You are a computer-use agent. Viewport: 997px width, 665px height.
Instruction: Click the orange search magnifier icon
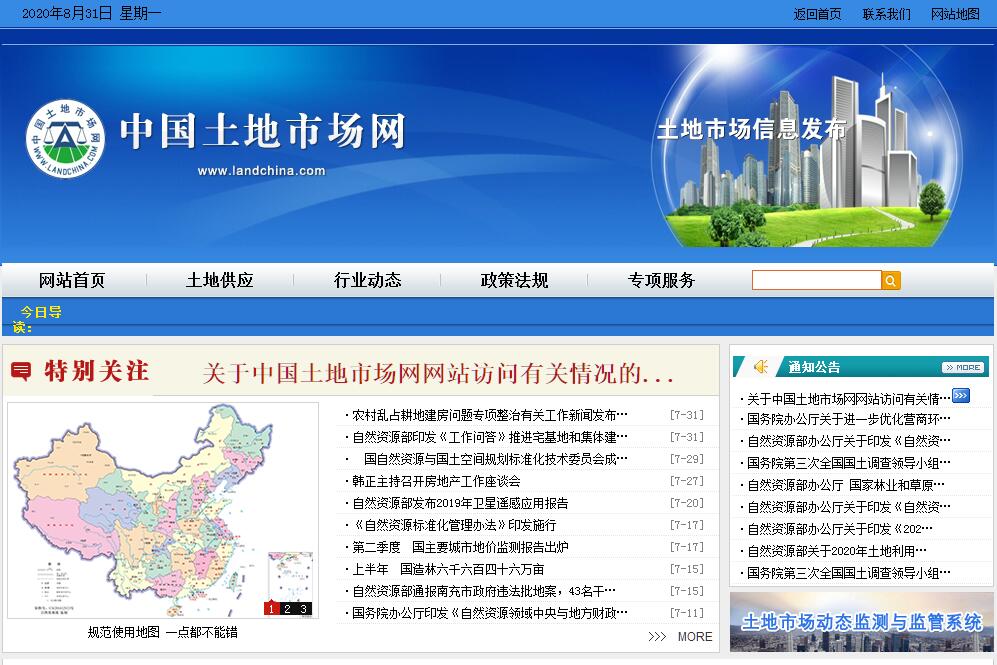pyautogui.click(x=890, y=281)
